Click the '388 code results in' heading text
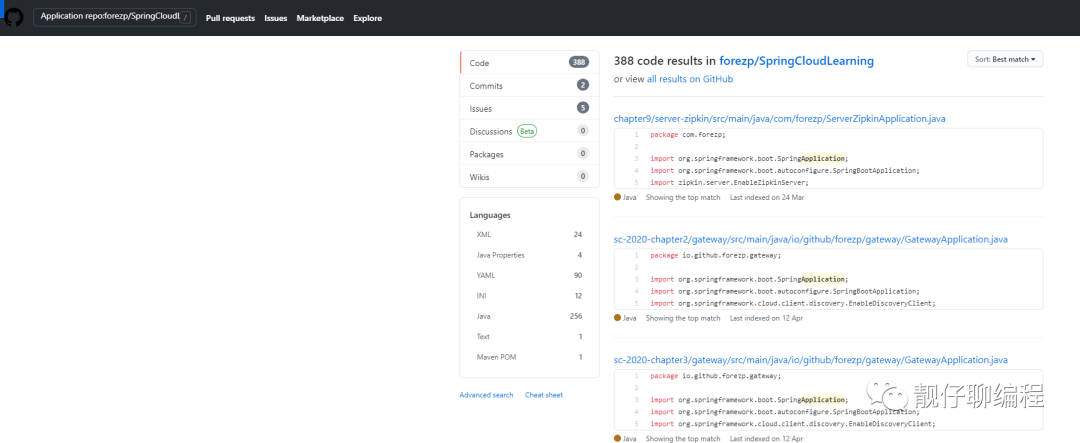The width and height of the screenshot is (1080, 443). 665,61
